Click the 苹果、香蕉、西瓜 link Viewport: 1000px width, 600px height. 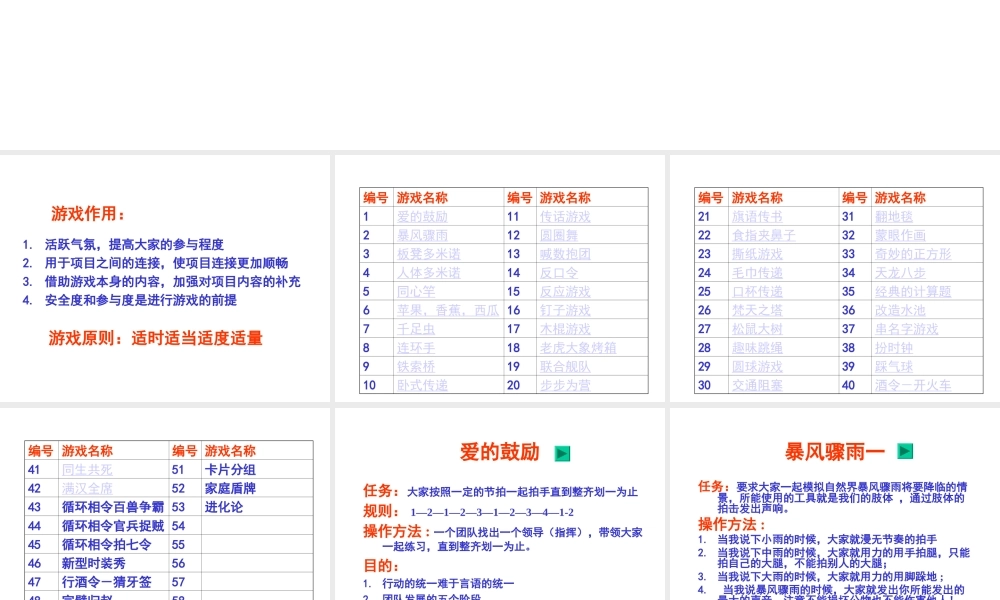448,311
